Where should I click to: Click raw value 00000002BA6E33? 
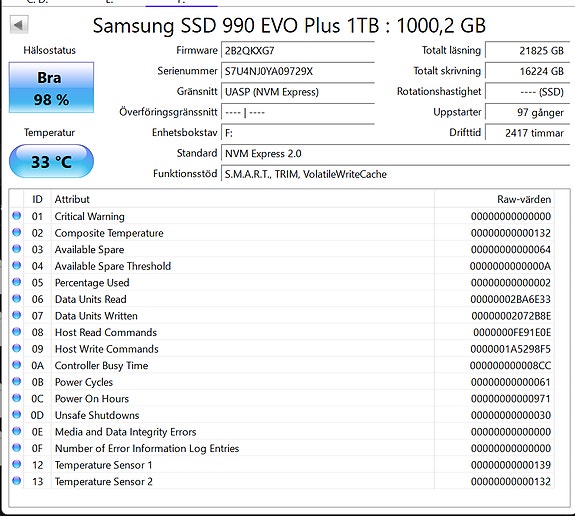coord(510,299)
